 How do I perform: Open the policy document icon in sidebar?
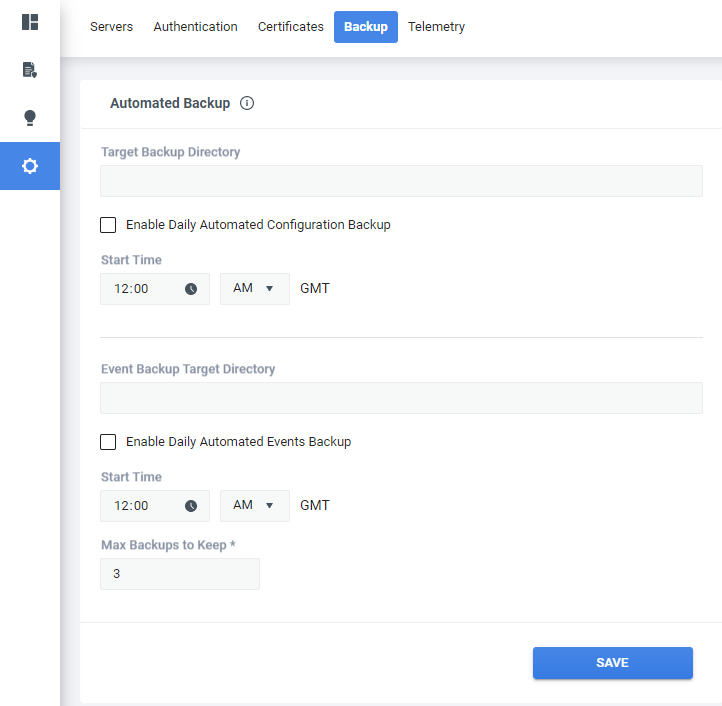(x=30, y=70)
